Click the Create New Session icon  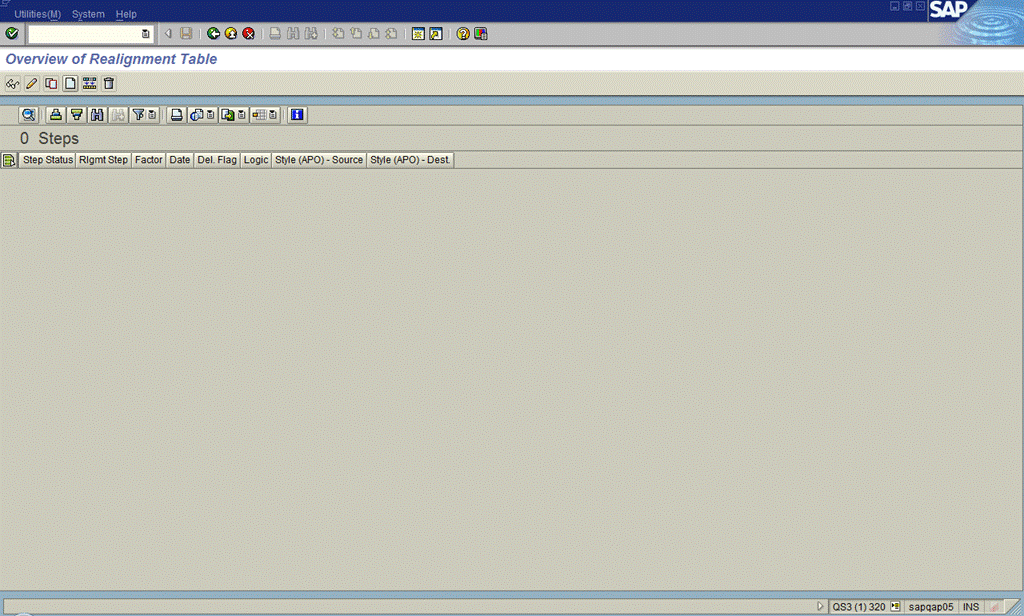[x=418, y=33]
